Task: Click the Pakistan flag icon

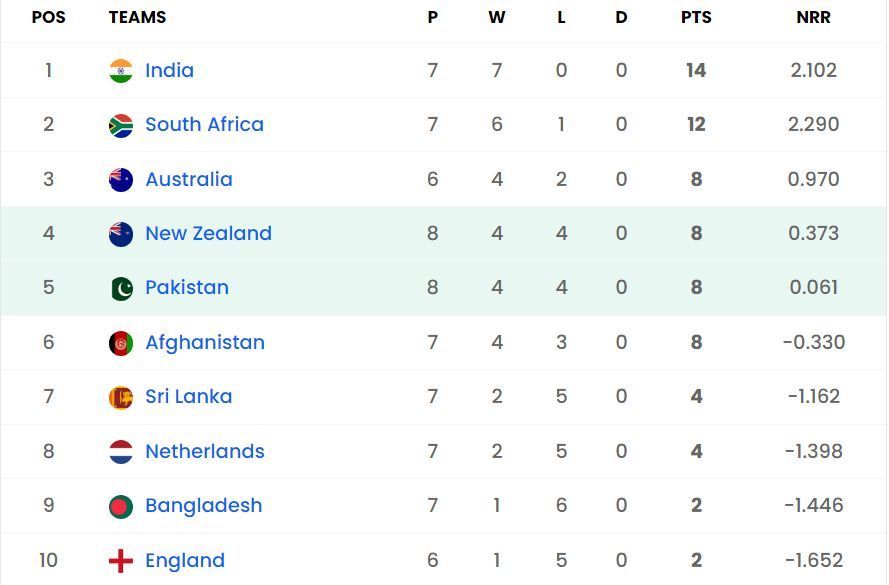Action: pyautogui.click(x=120, y=287)
